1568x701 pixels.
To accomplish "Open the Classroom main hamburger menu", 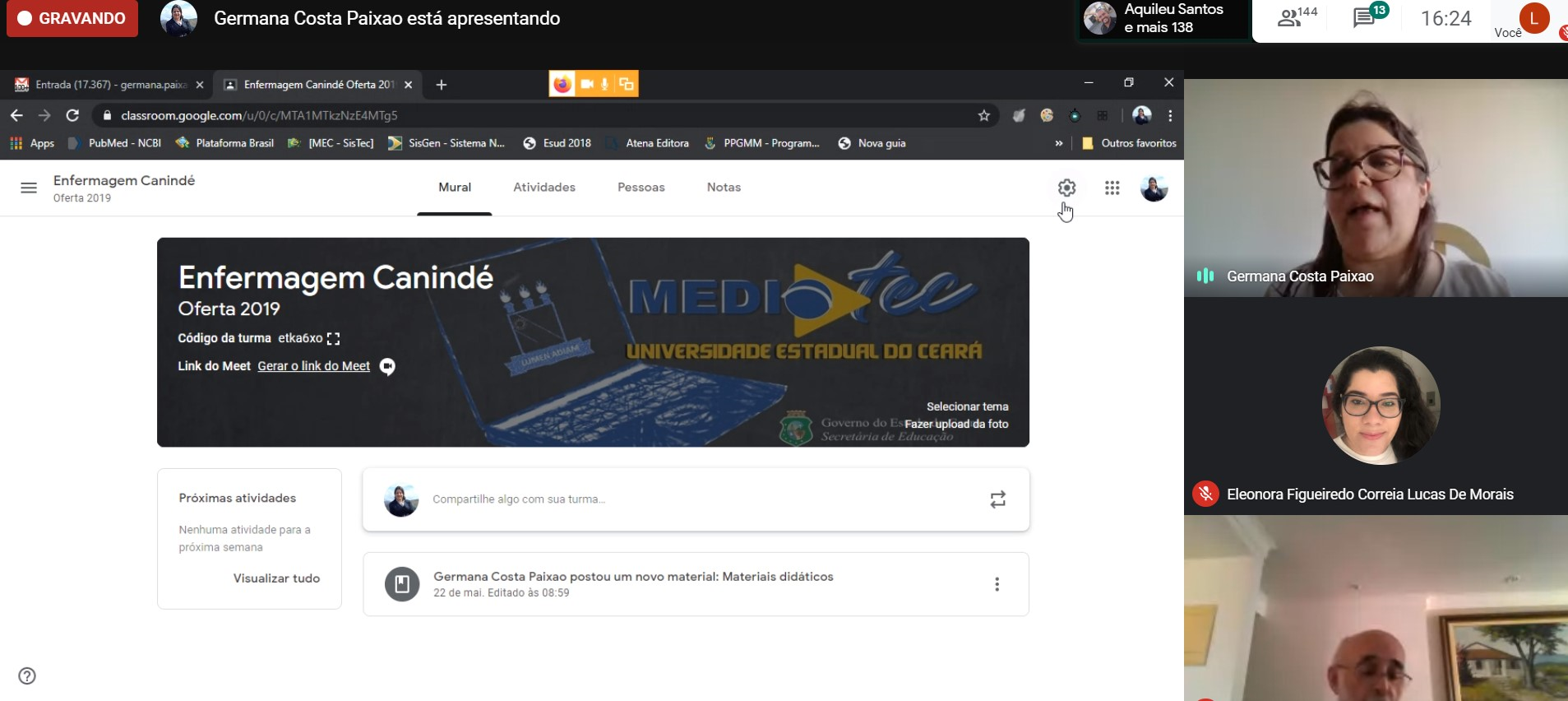I will 29,188.
